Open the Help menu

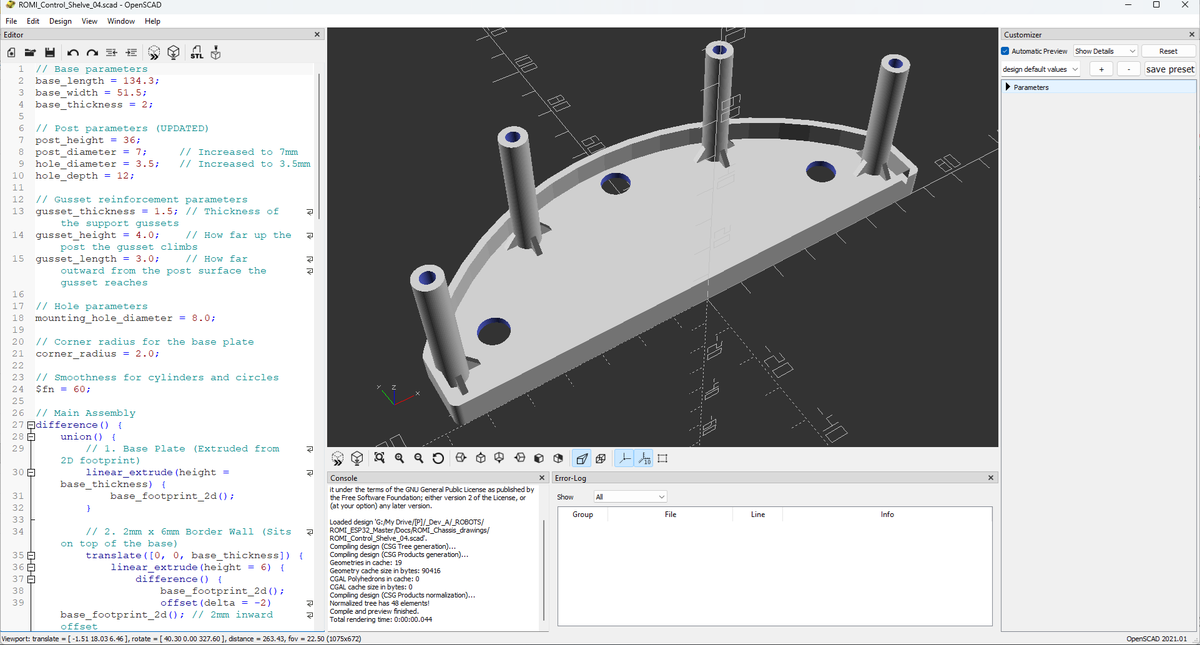click(x=152, y=21)
